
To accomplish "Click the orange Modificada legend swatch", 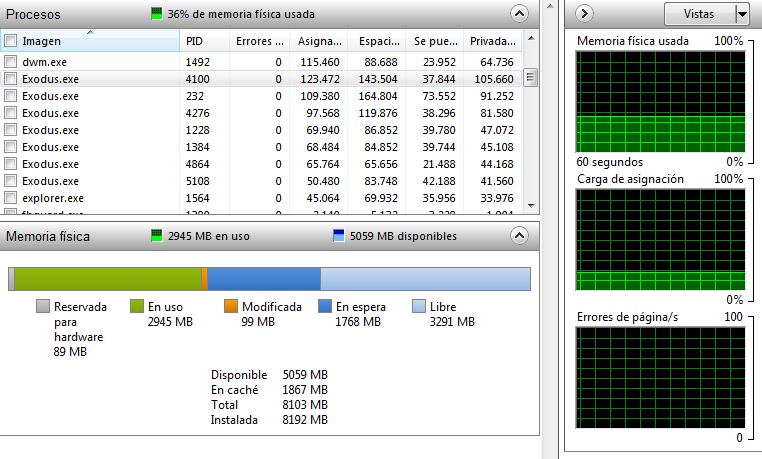I will pyautogui.click(x=230, y=307).
